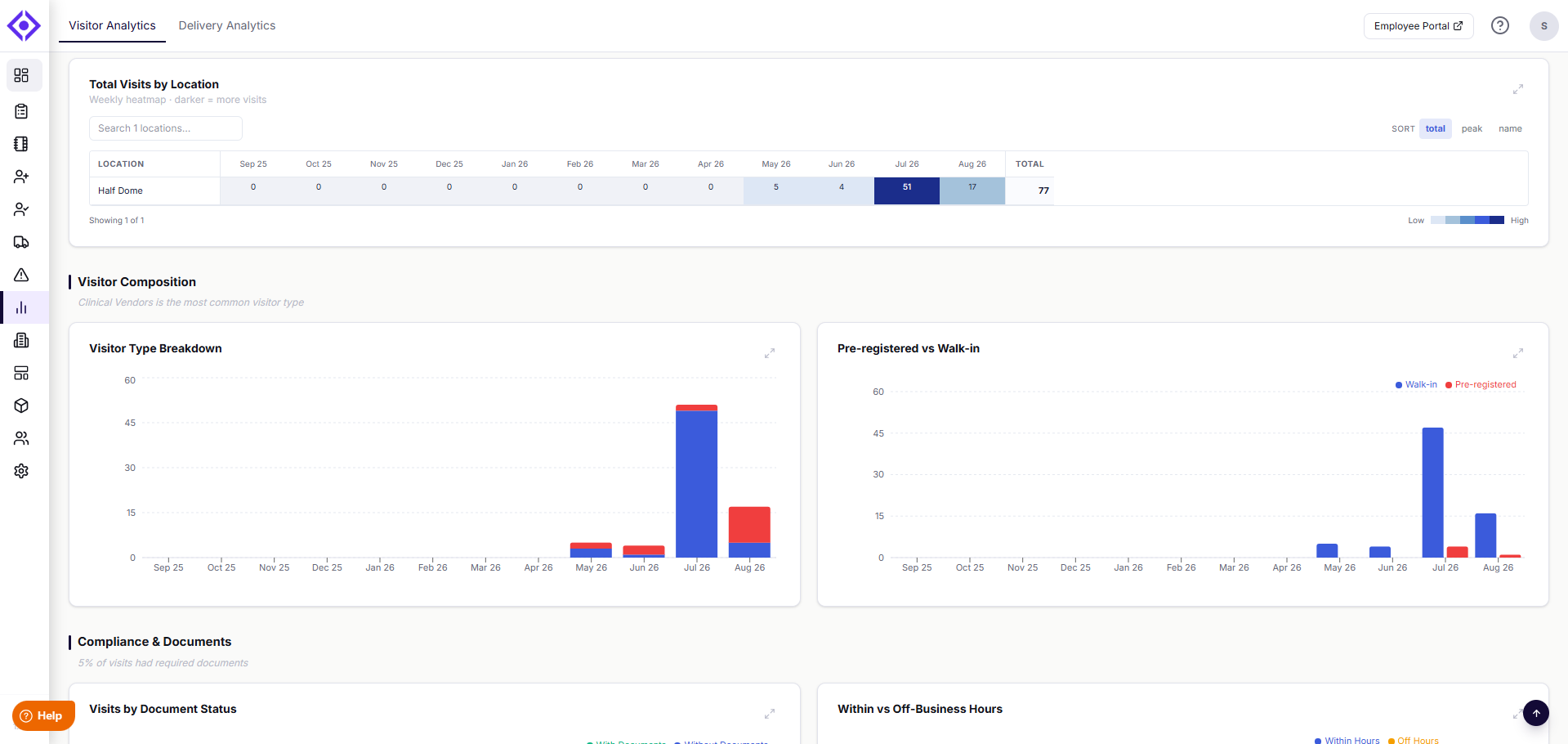This screenshot has height=744, width=1568.
Task: Open the clipboard icon in sidebar
Action: 22,111
